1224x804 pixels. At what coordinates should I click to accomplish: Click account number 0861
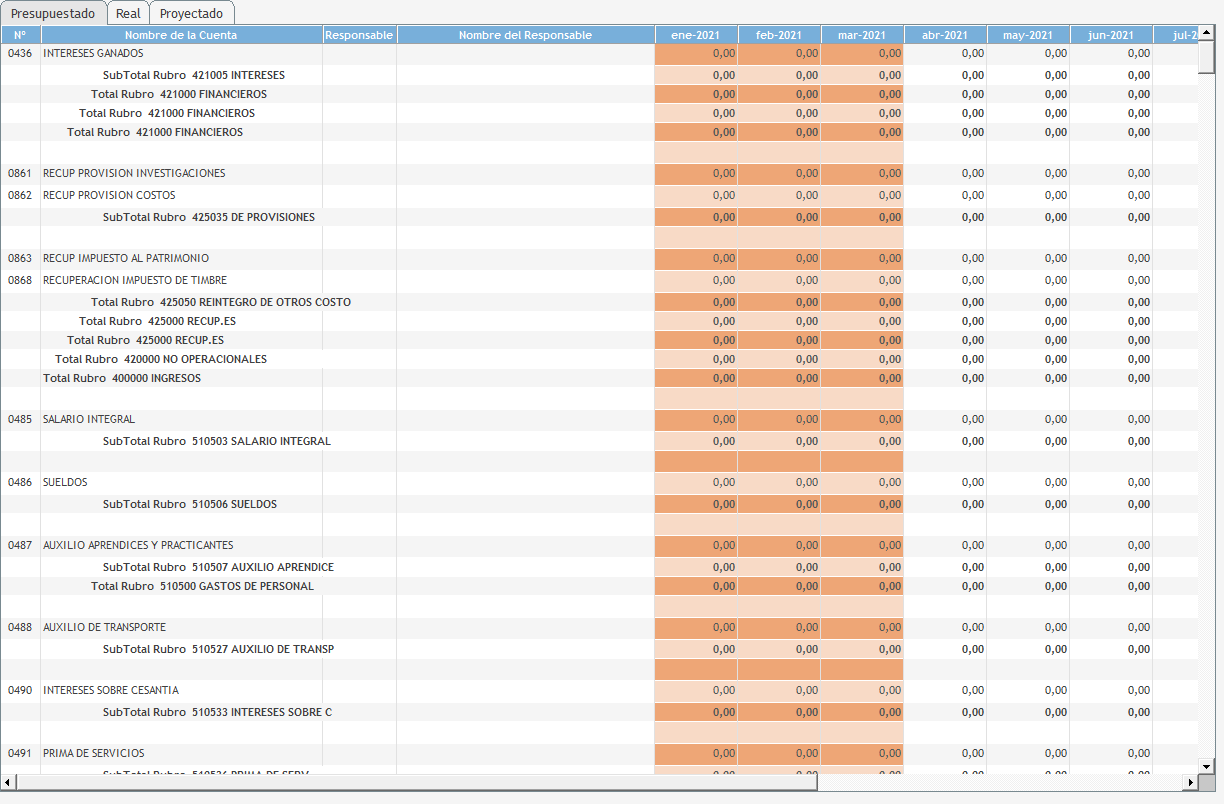[20, 173]
